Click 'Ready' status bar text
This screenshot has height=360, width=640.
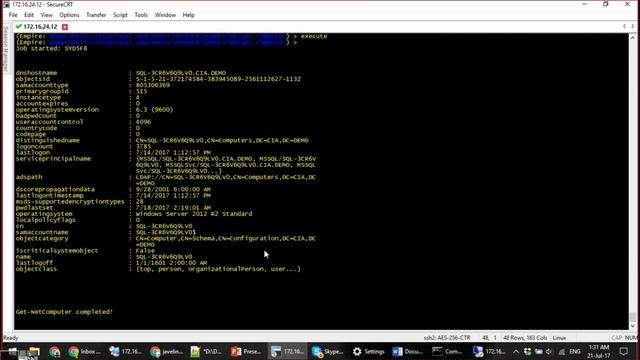click(11, 338)
